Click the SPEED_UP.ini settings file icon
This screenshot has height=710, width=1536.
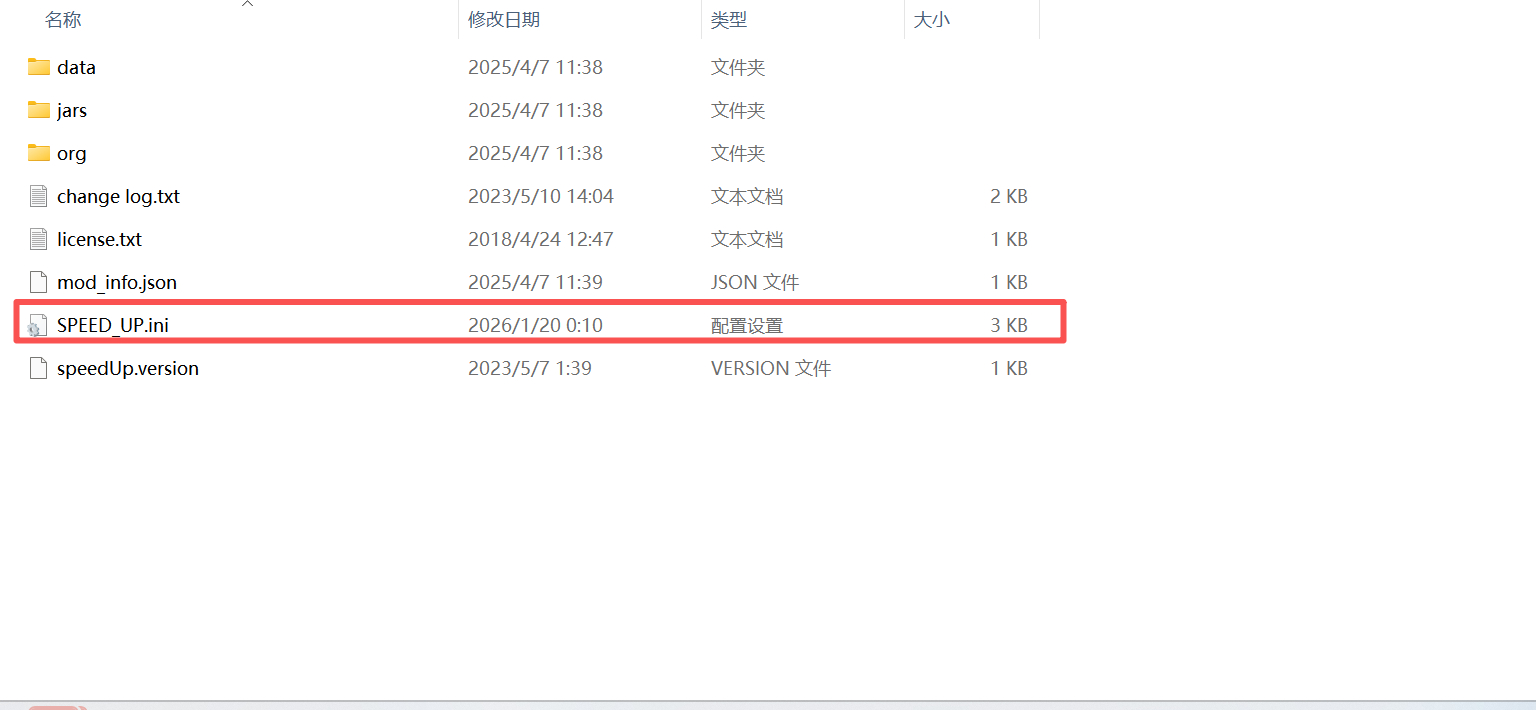[x=38, y=325]
